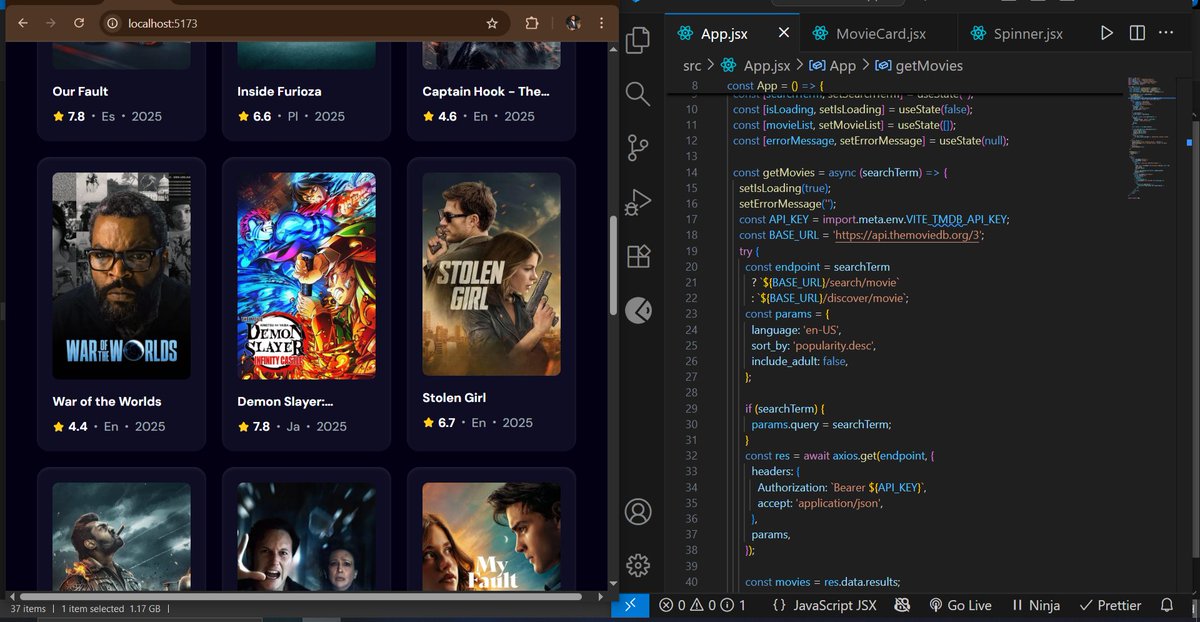Open the getMovies breadcrumb symbol
Image resolution: width=1200 pixels, height=622 pixels.
tap(918, 66)
